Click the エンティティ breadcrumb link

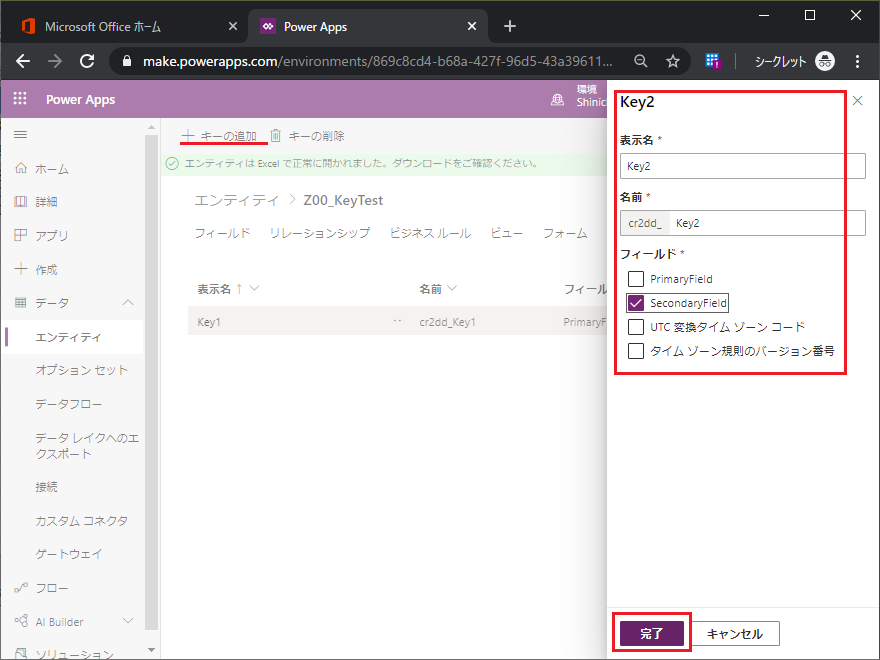[236, 200]
